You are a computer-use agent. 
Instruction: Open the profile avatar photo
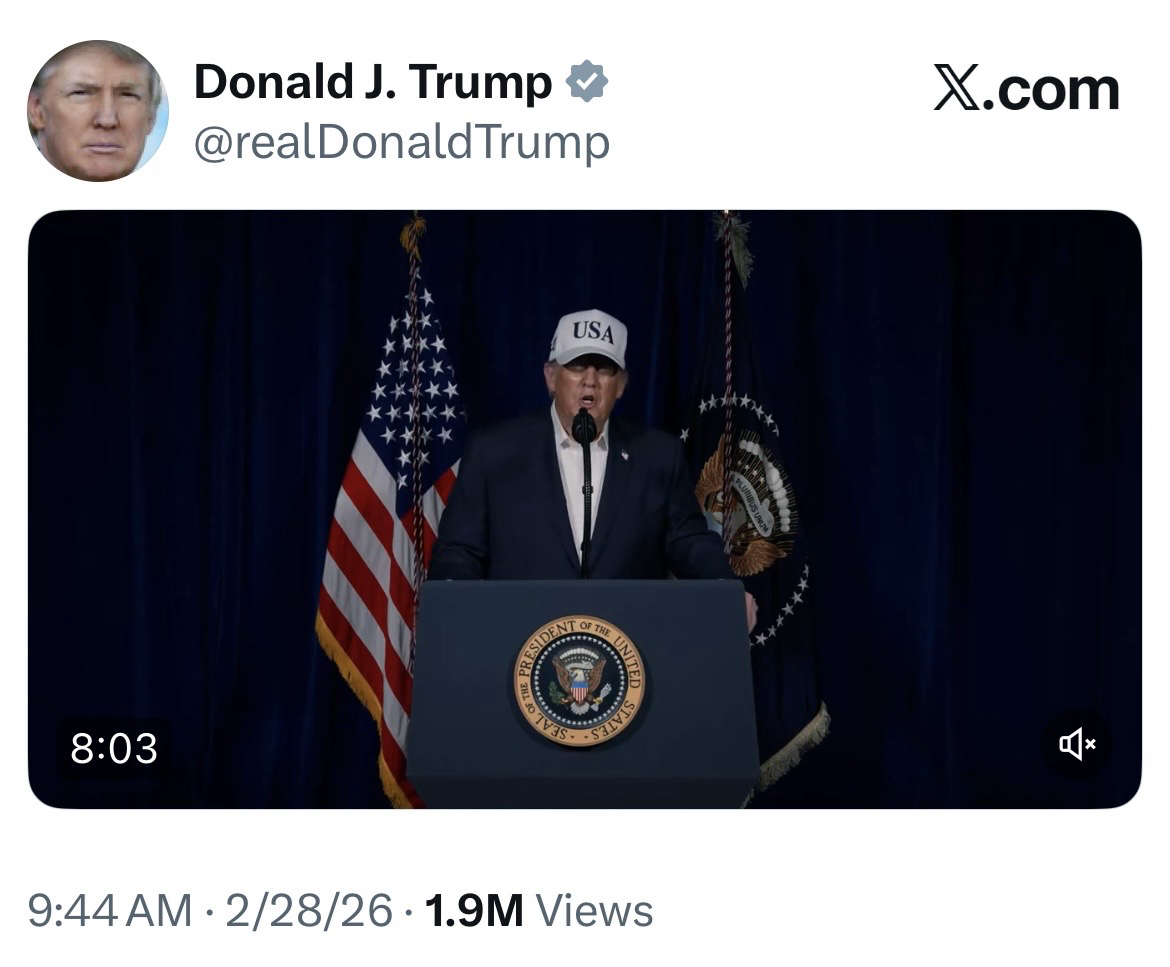pyautogui.click(x=98, y=111)
